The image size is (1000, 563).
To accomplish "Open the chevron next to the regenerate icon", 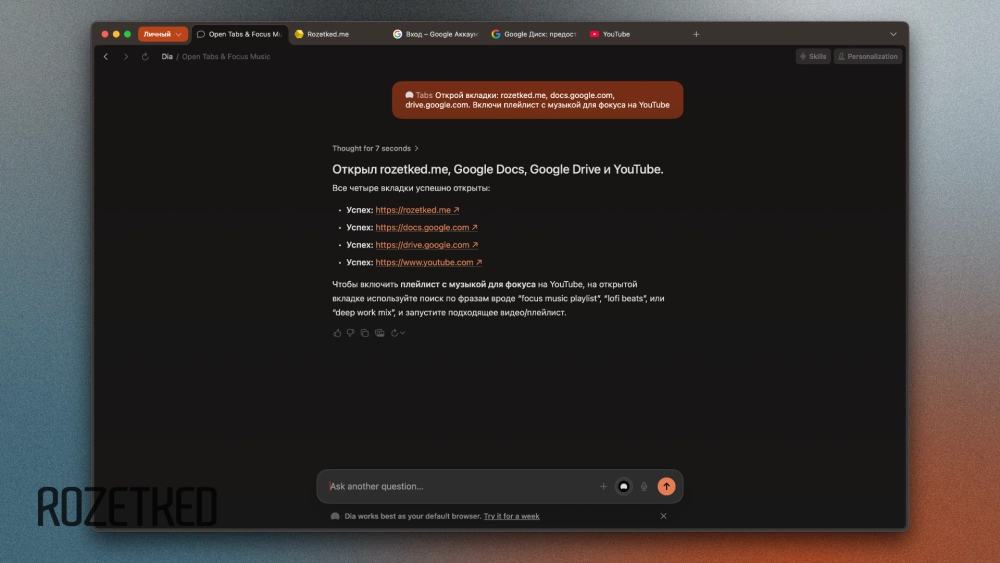I will point(403,333).
